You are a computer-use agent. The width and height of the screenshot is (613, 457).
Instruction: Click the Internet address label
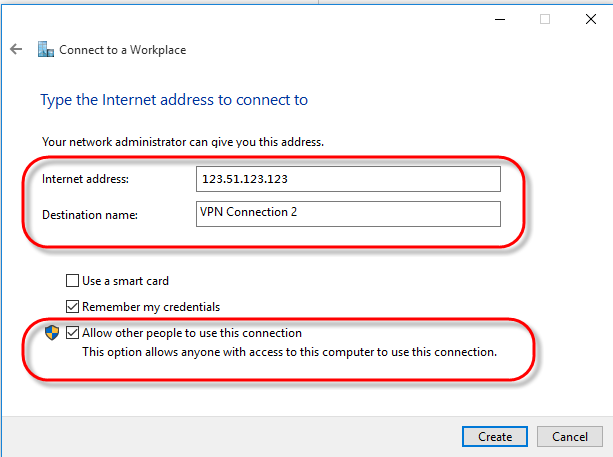(85, 179)
